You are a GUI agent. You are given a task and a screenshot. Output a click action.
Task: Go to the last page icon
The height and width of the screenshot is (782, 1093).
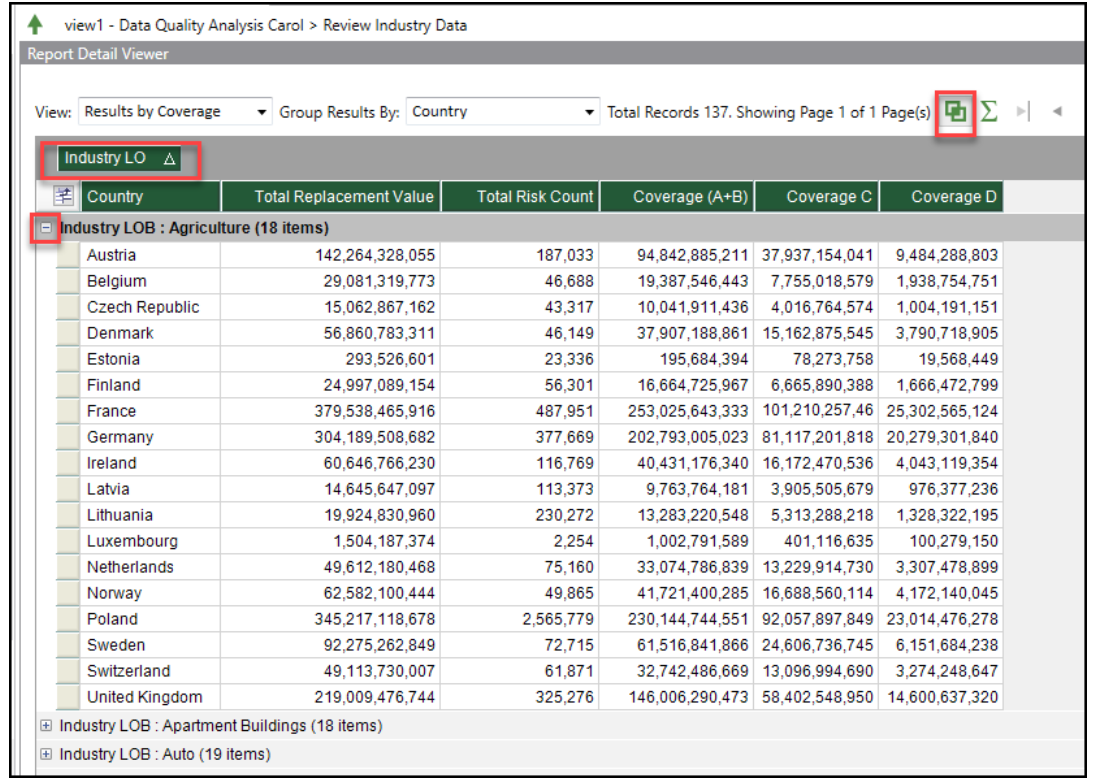pos(1023,112)
